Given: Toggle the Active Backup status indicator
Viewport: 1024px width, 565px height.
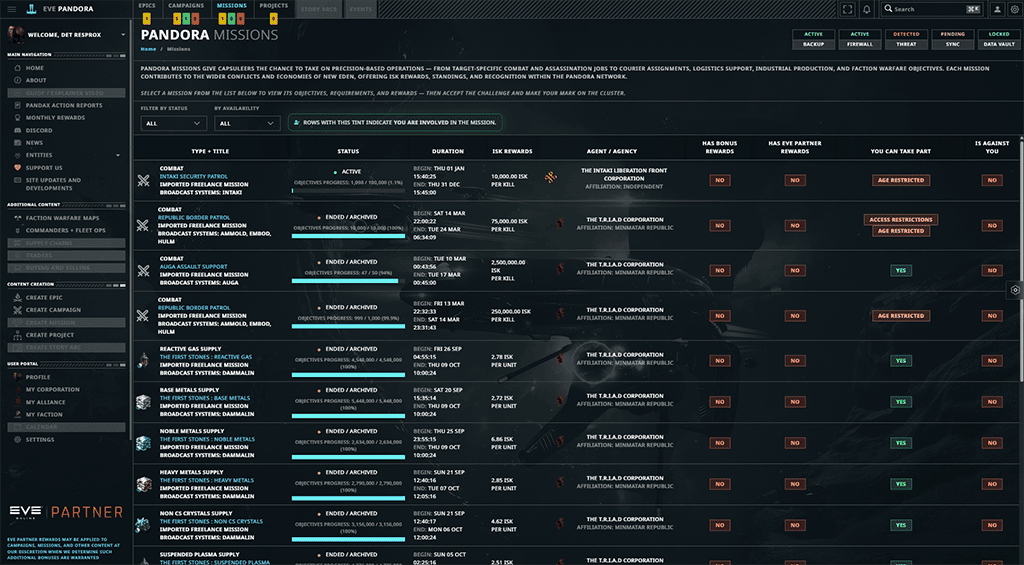Looking at the screenshot, I should pos(813,39).
